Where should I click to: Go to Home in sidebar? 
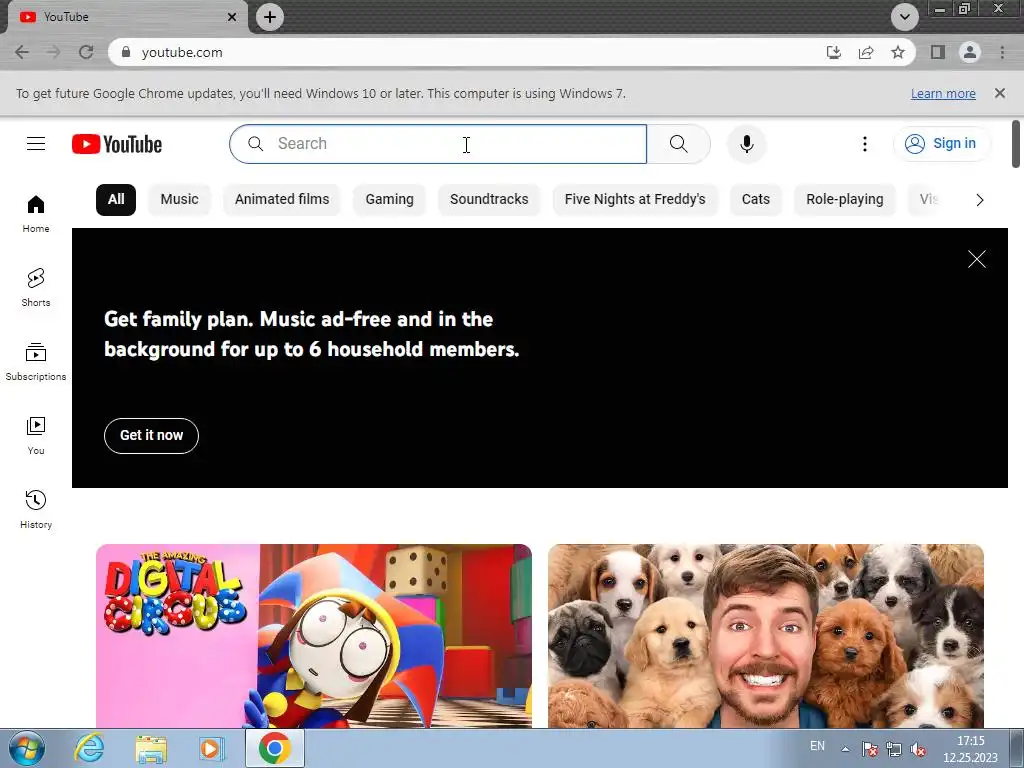[x=36, y=214]
